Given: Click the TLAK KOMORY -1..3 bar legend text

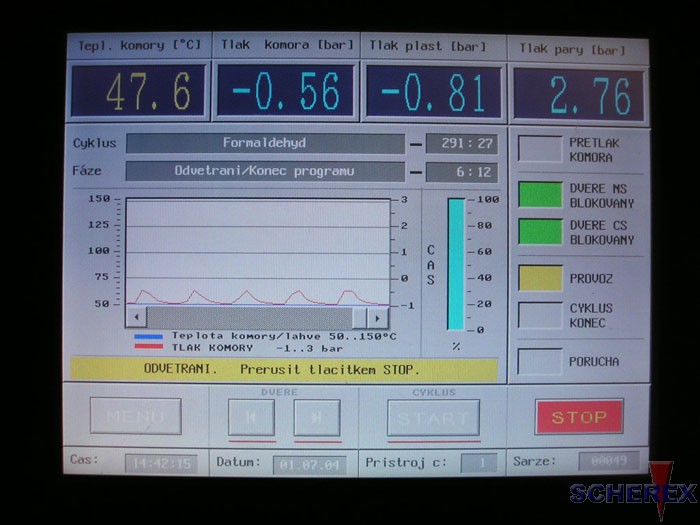Looking at the screenshot, I should 257,348.
